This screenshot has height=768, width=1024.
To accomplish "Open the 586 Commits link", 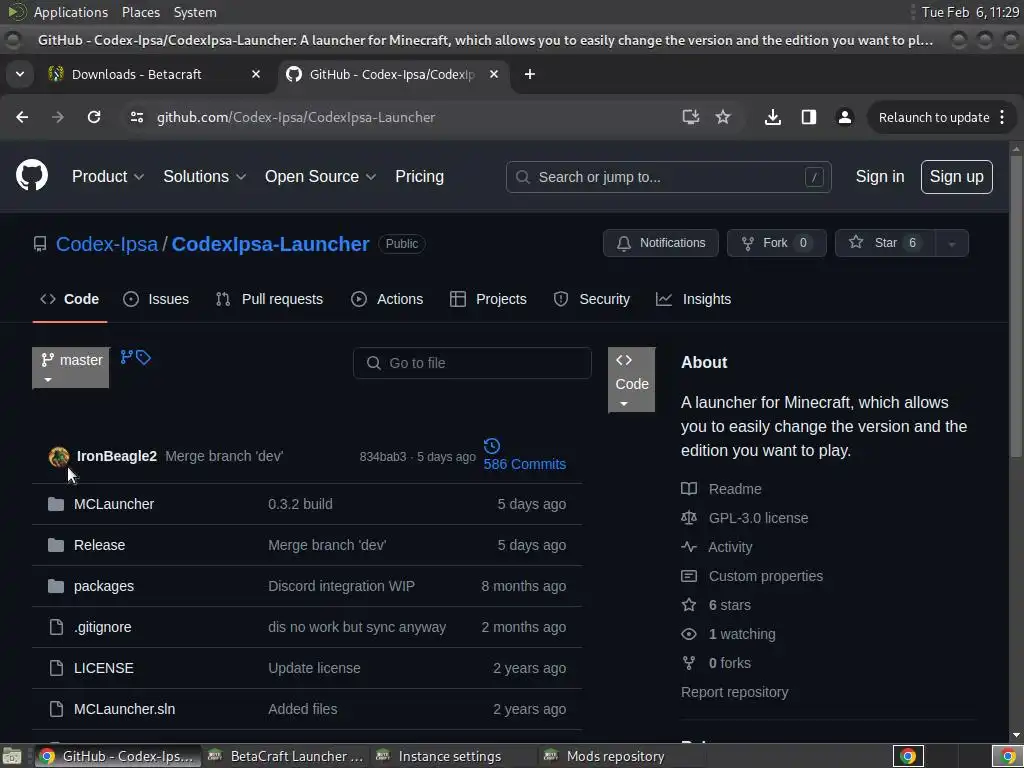I will [x=524, y=464].
